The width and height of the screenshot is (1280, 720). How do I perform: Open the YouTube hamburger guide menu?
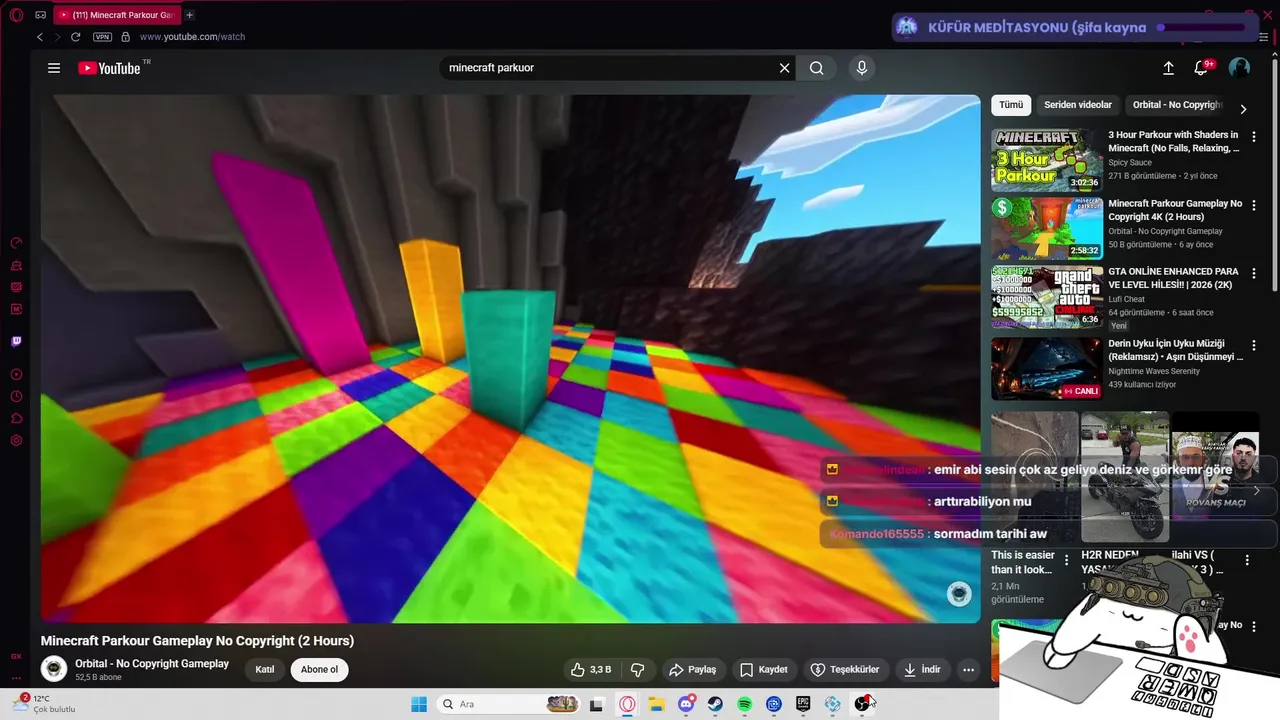(54, 68)
